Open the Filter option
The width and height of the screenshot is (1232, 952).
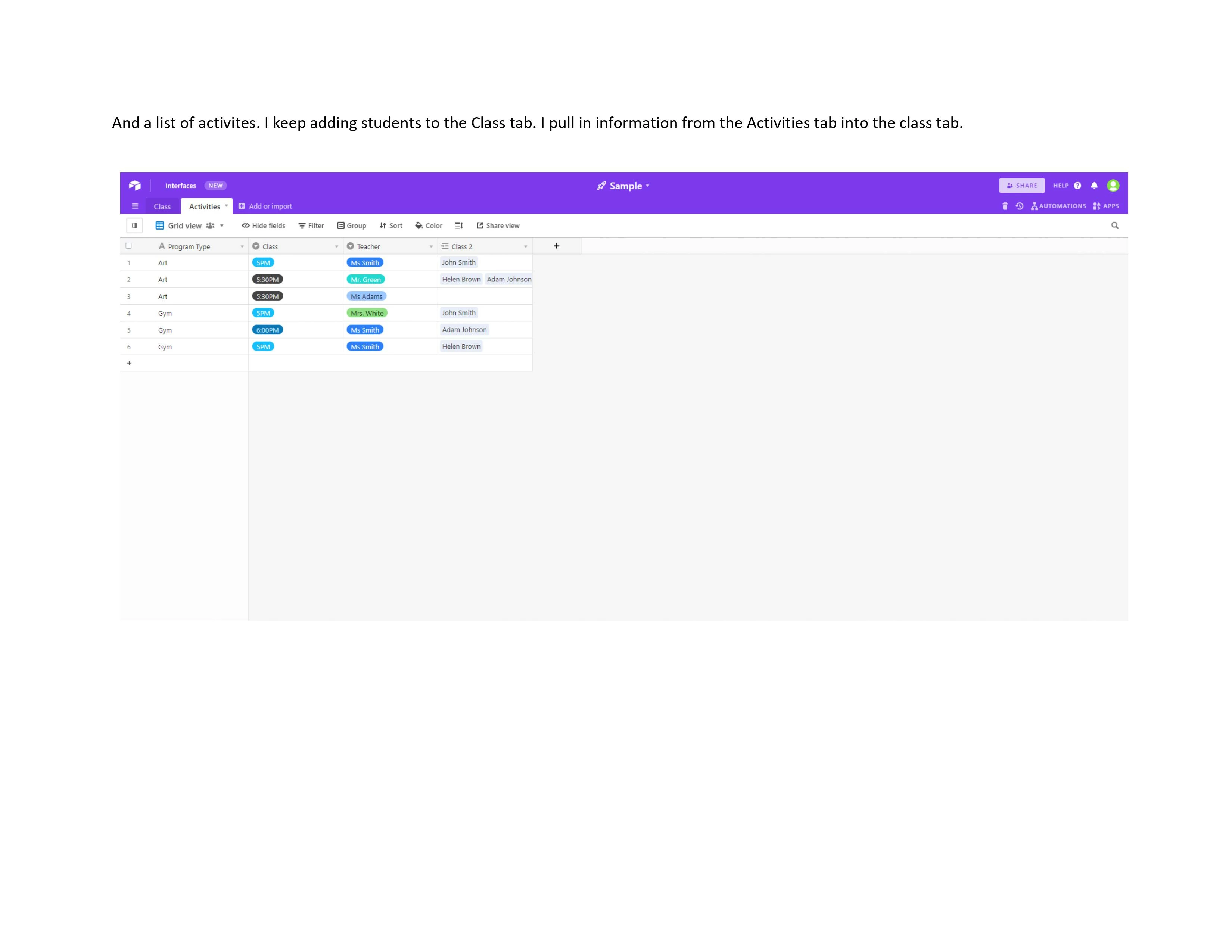click(311, 225)
